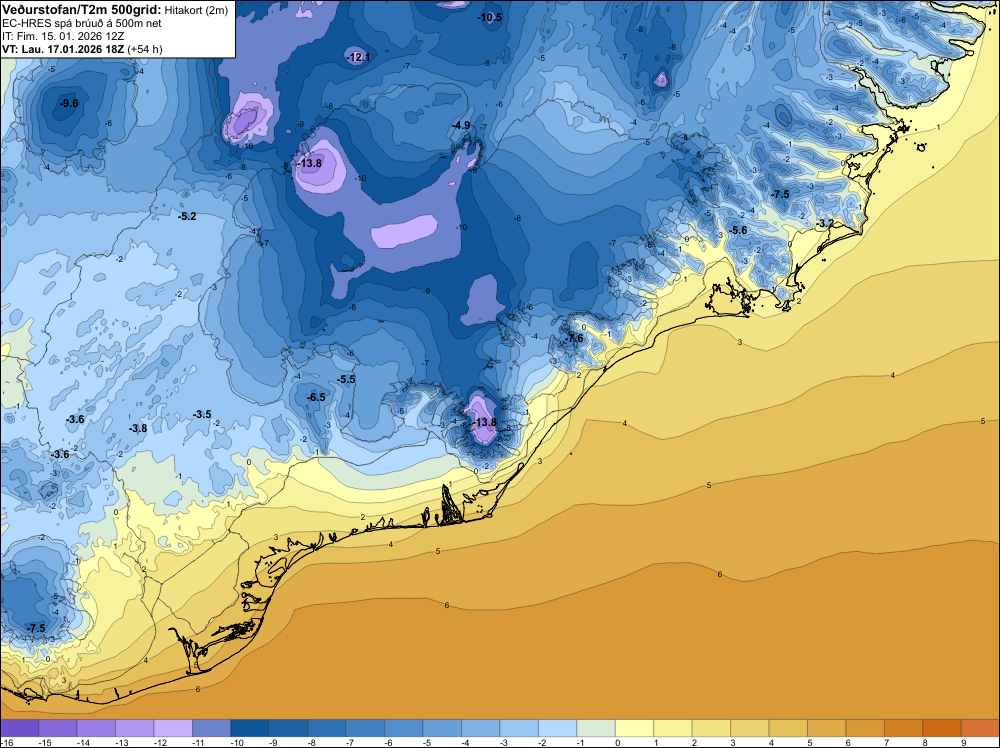Click the '-10.5' temperature label
Image resolution: width=1000 pixels, height=748 pixels.
[x=490, y=18]
